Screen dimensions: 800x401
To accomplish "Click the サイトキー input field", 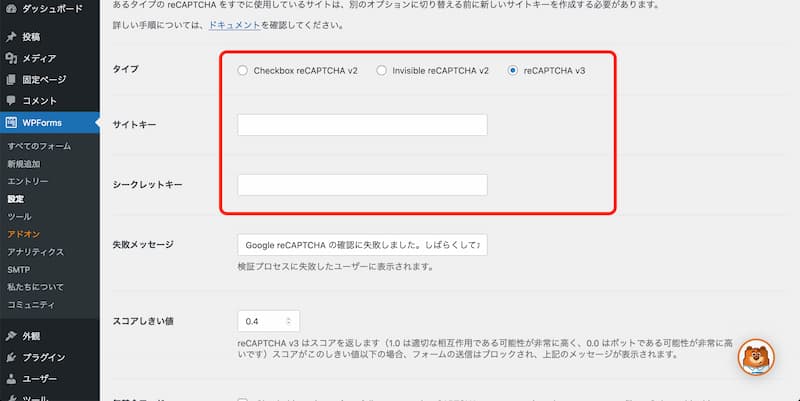I will pos(362,125).
